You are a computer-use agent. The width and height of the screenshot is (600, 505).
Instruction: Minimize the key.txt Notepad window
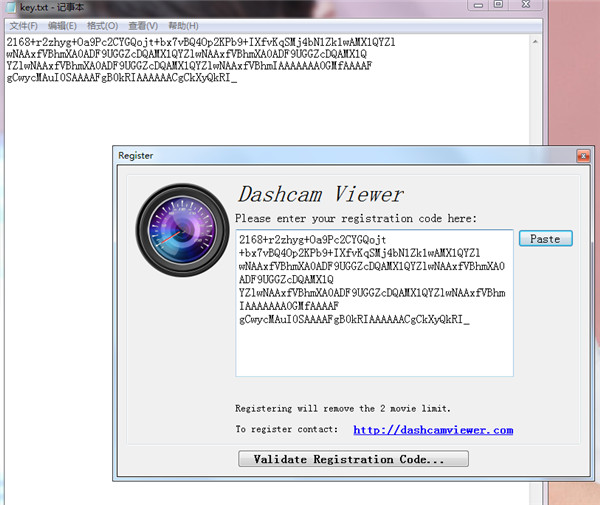[478, 5]
